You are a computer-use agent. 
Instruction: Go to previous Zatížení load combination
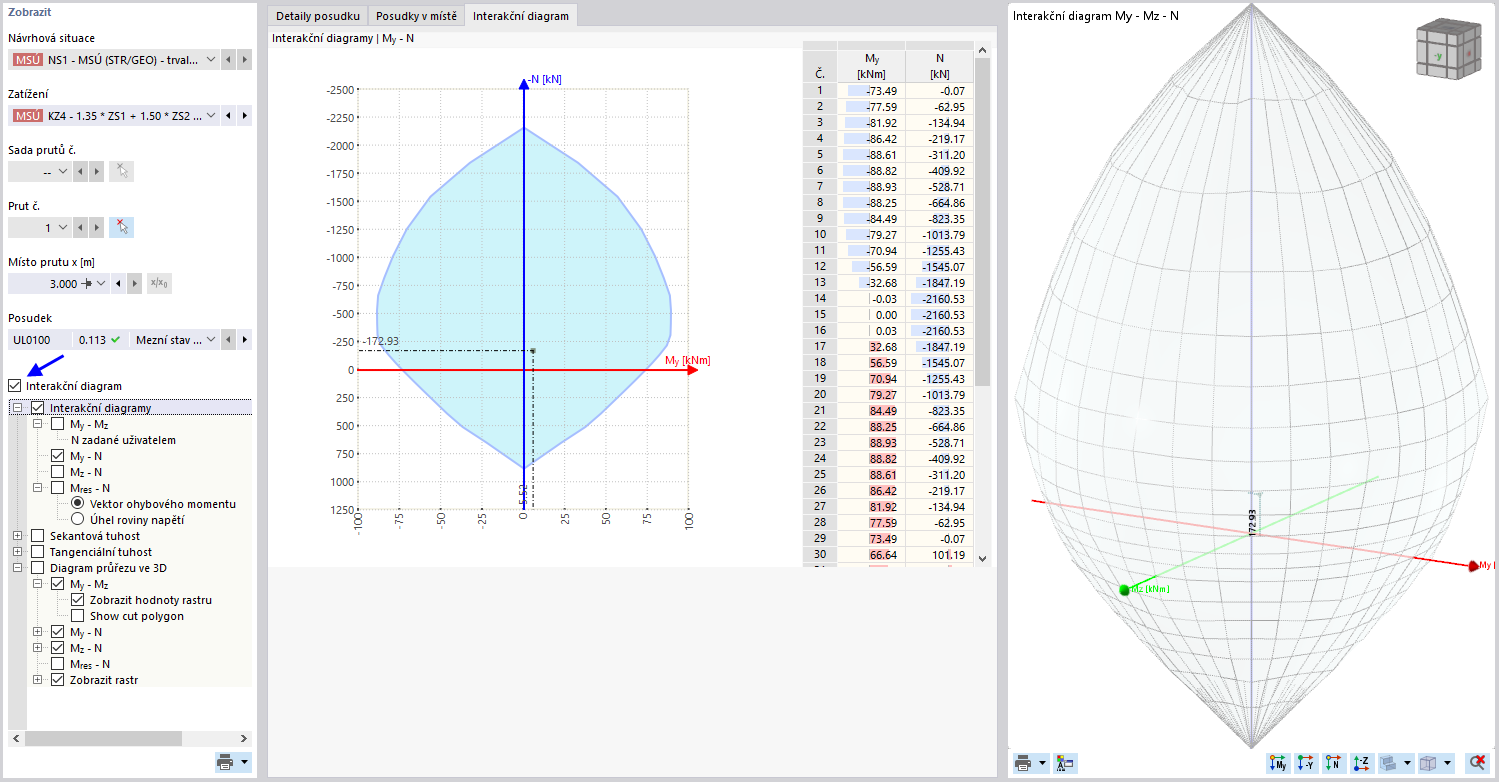click(228, 116)
